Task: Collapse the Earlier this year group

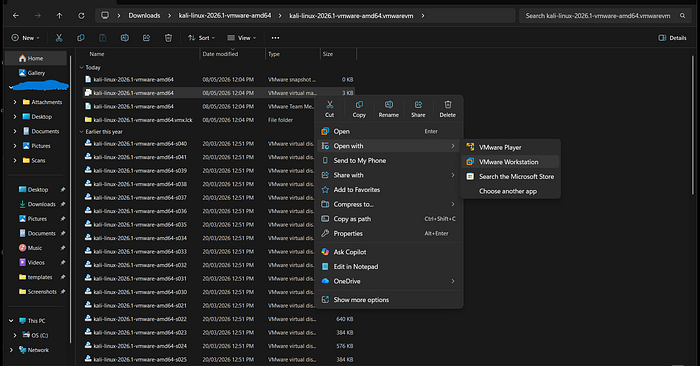Action: click(x=81, y=132)
